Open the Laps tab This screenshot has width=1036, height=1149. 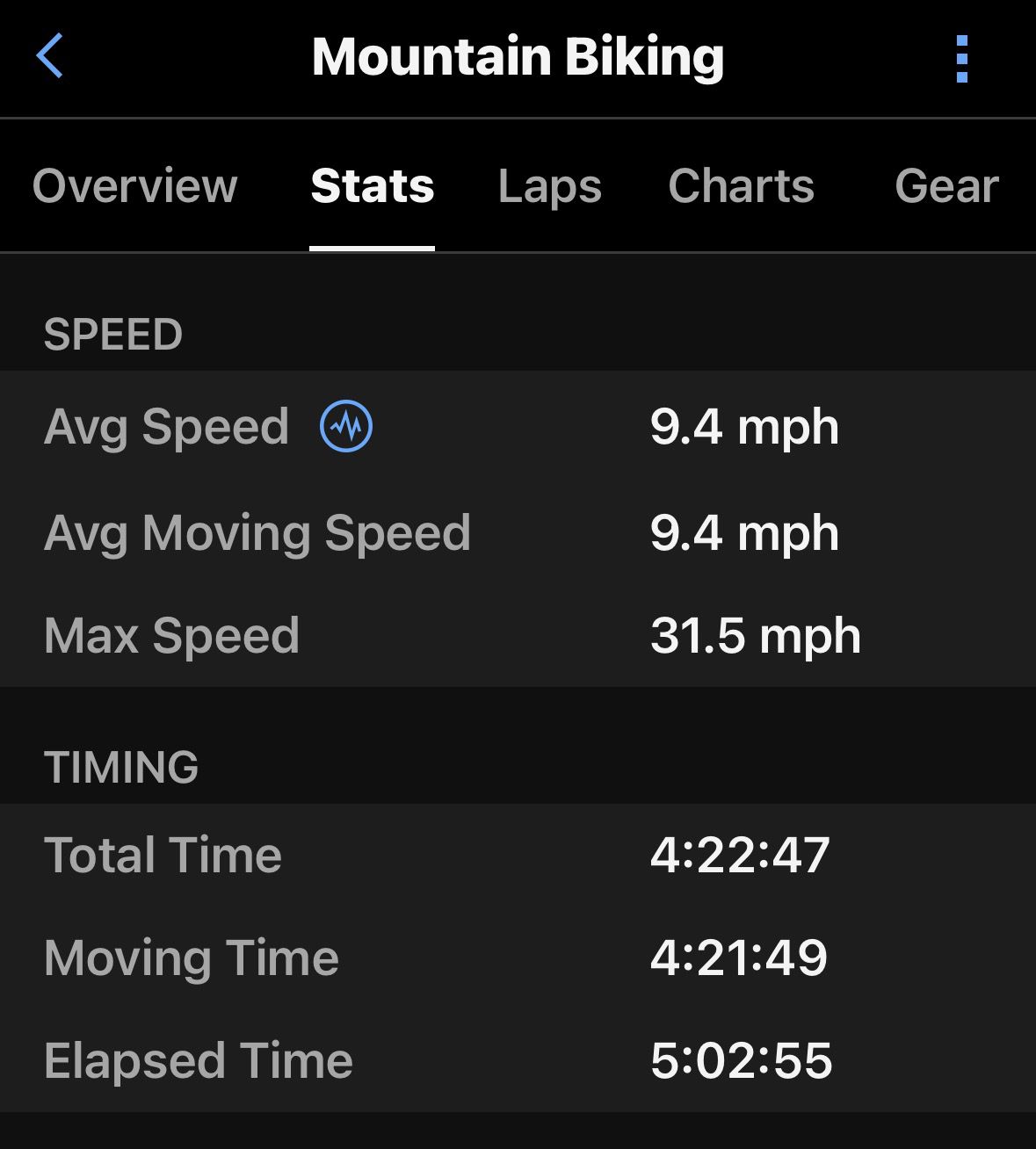(x=550, y=187)
